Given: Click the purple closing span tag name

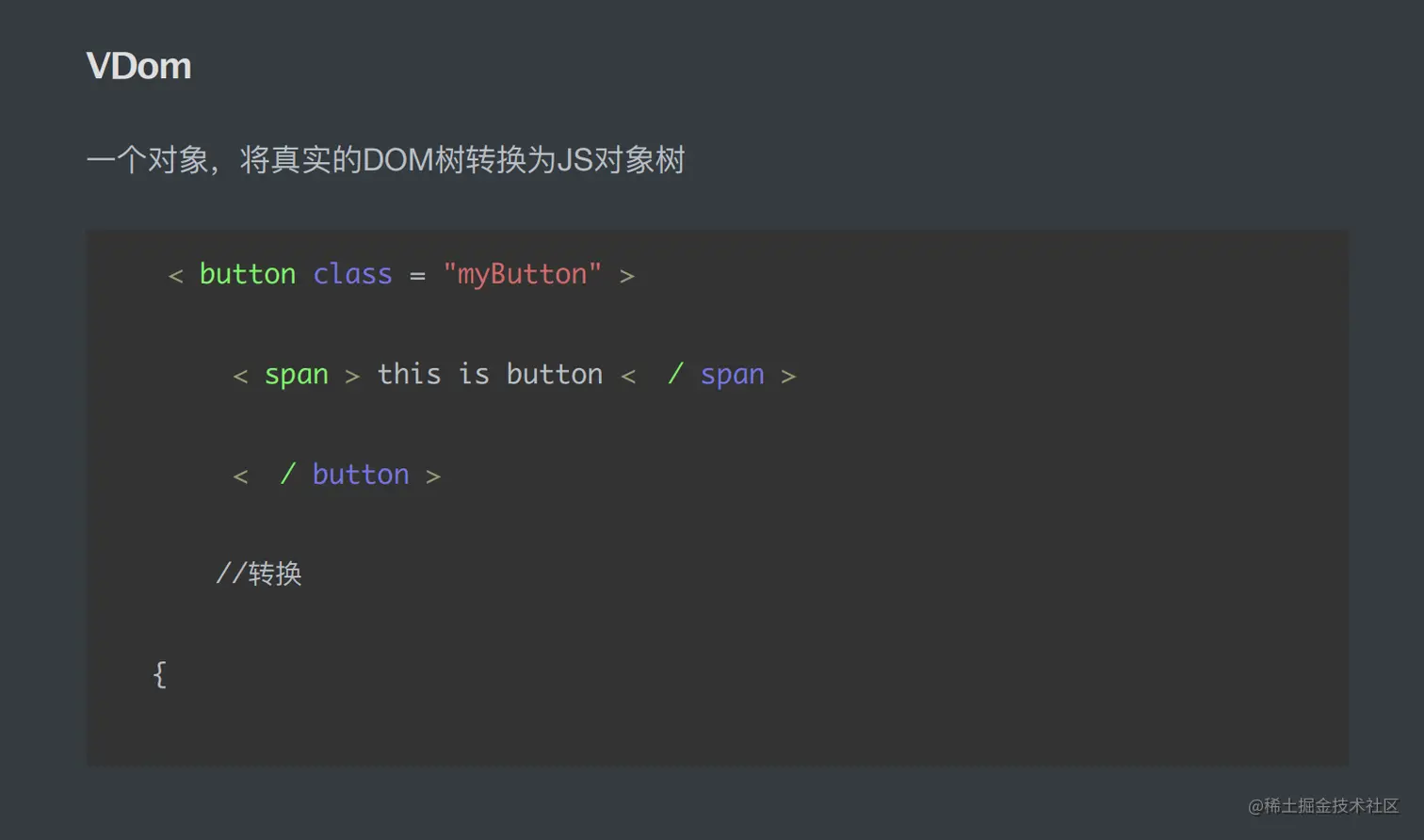Looking at the screenshot, I should [x=732, y=375].
